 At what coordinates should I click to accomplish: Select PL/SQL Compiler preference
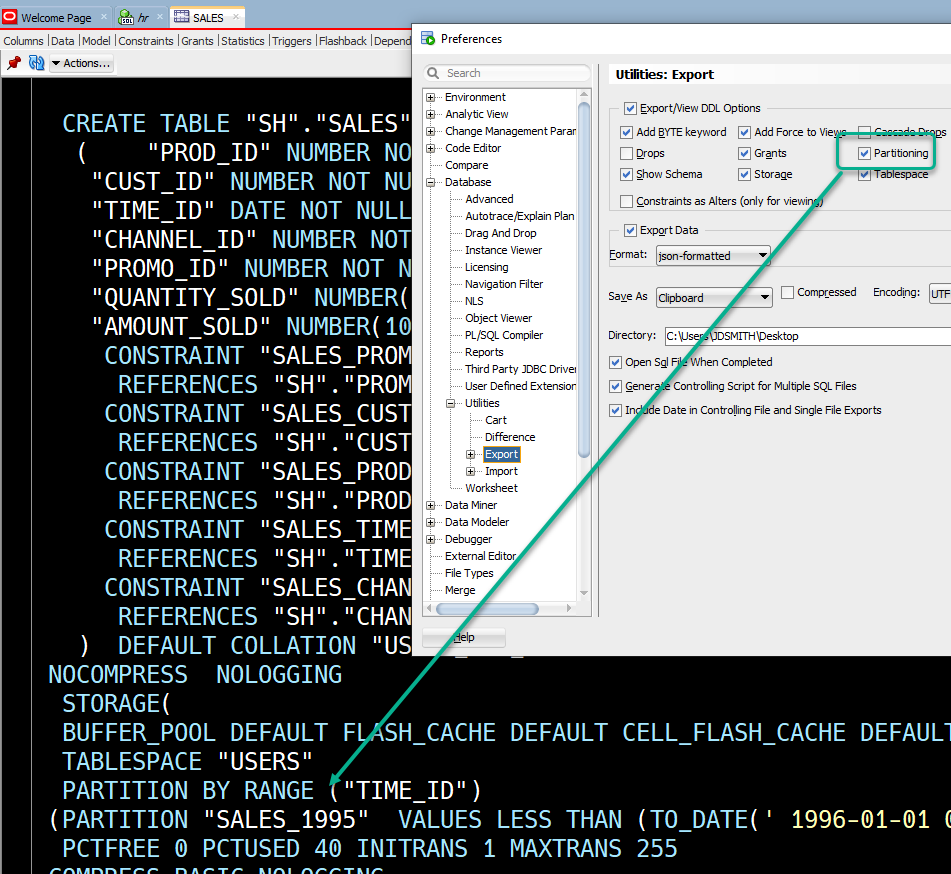tap(504, 335)
